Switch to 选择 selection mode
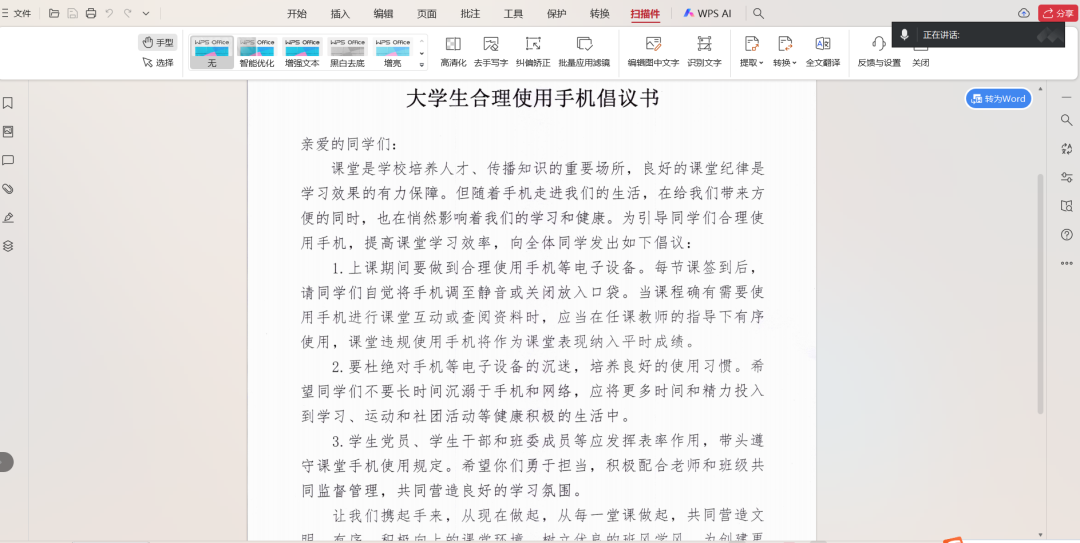The width and height of the screenshot is (1080, 543). pyautogui.click(x=158, y=62)
